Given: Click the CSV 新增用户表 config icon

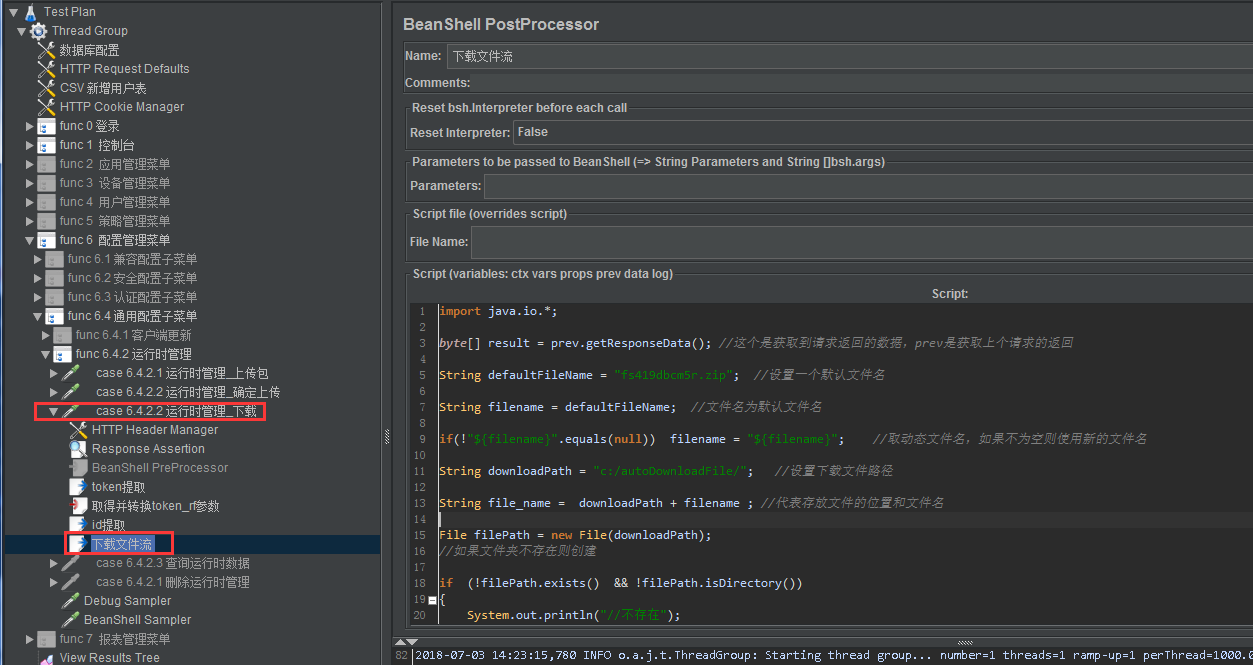Looking at the screenshot, I should click(46, 88).
